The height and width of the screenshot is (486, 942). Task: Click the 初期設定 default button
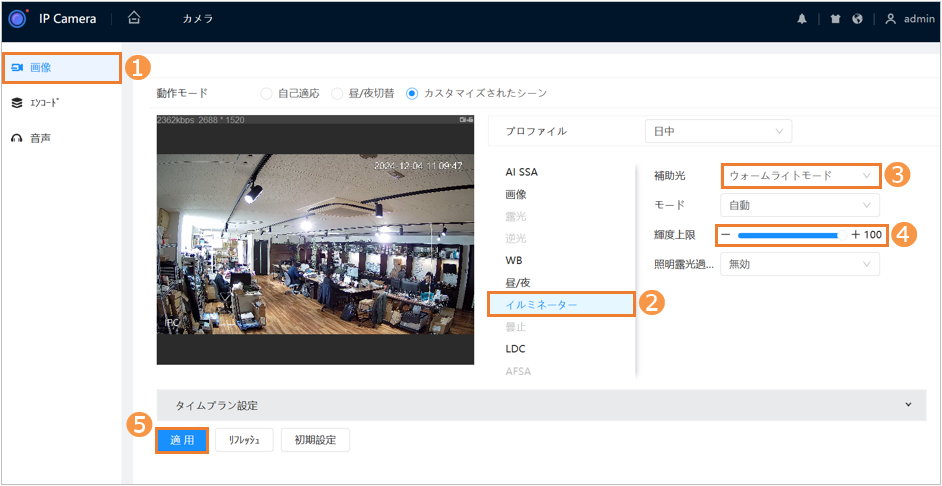click(315, 440)
